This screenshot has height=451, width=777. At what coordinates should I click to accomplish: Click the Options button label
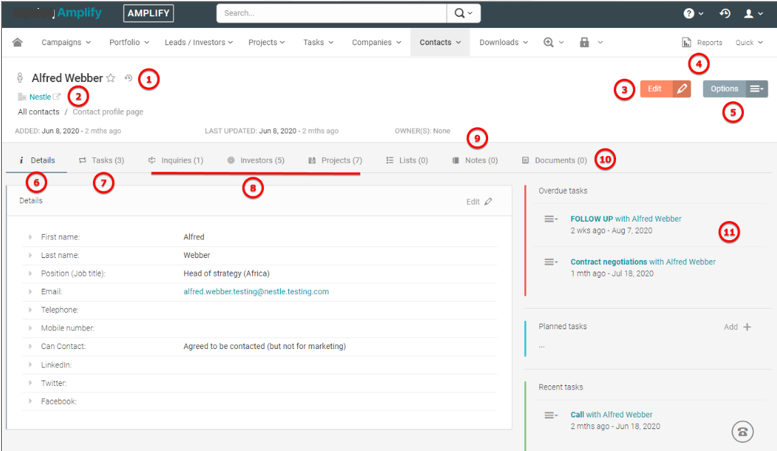click(724, 89)
